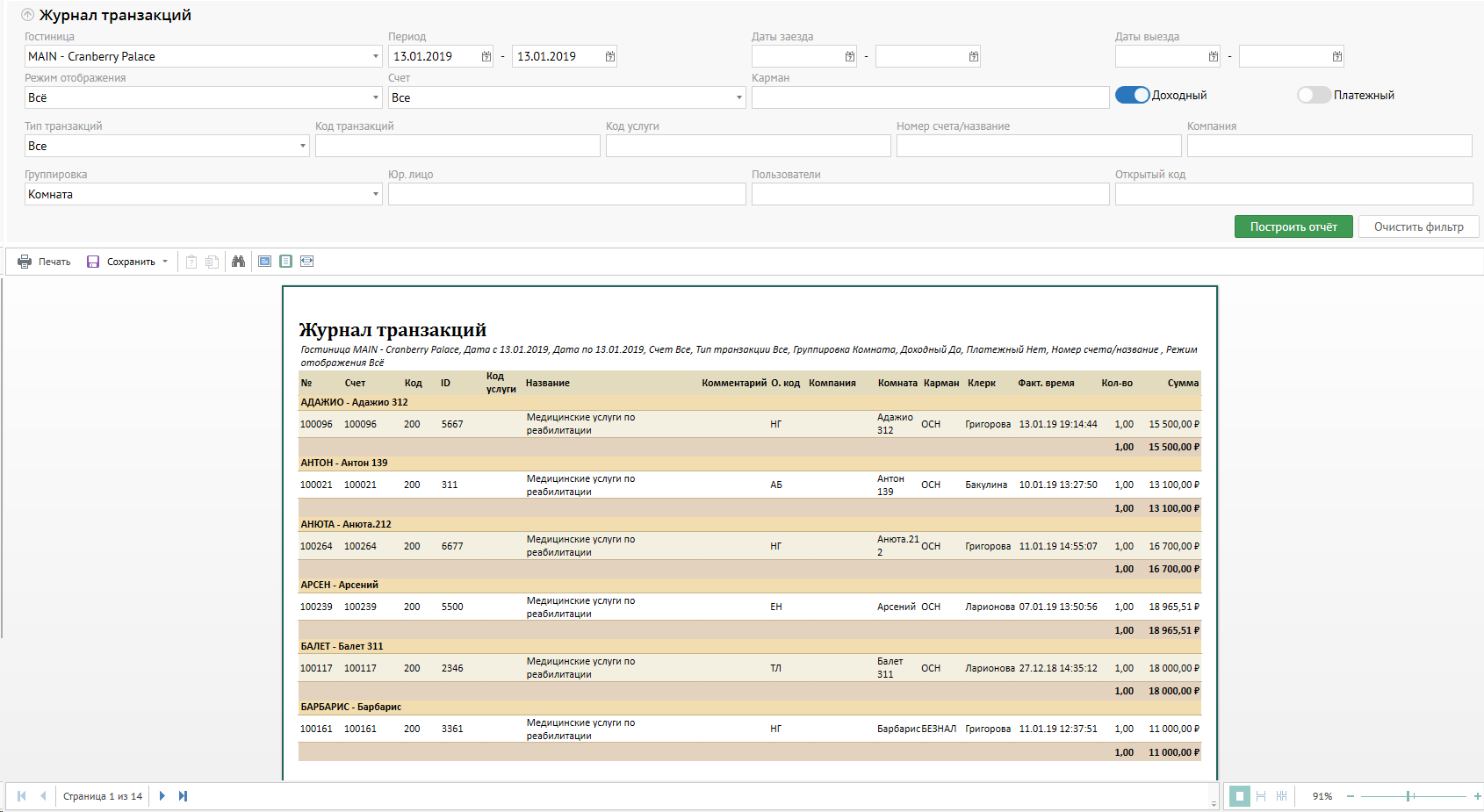Open the Сохранить dropdown arrow

coord(165,262)
